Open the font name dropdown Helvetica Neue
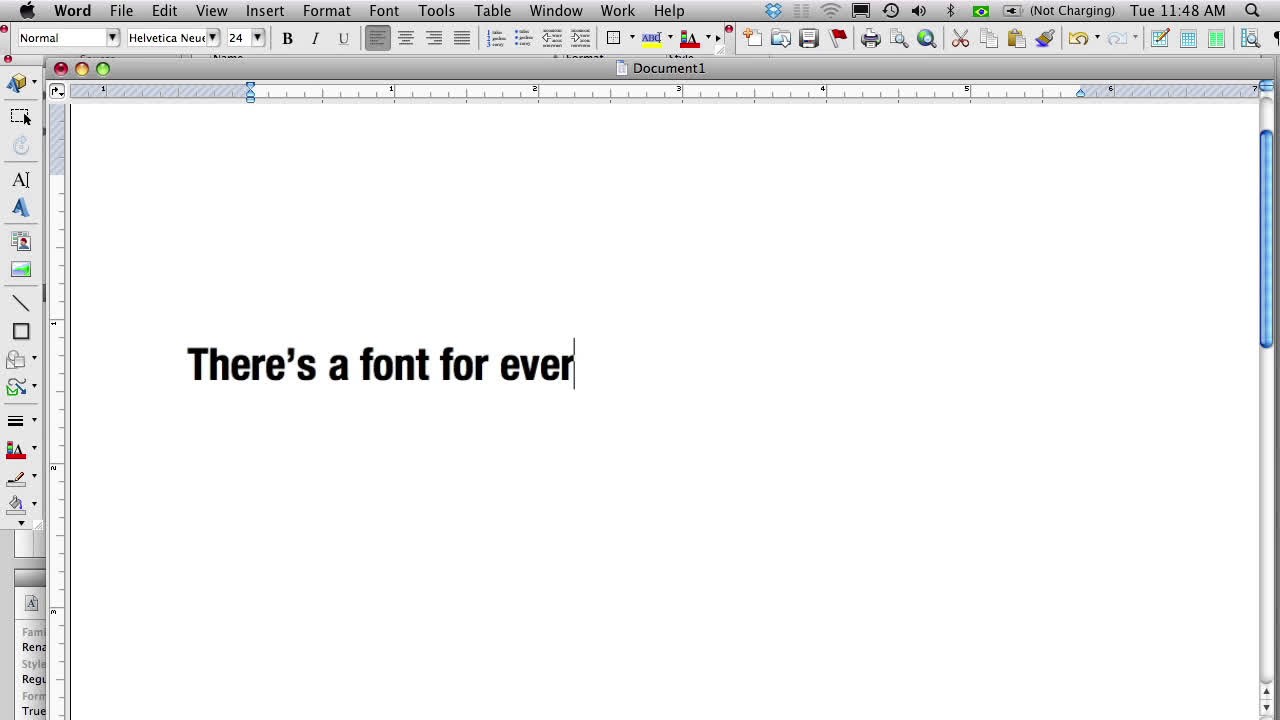Image resolution: width=1280 pixels, height=720 pixels. pos(212,38)
